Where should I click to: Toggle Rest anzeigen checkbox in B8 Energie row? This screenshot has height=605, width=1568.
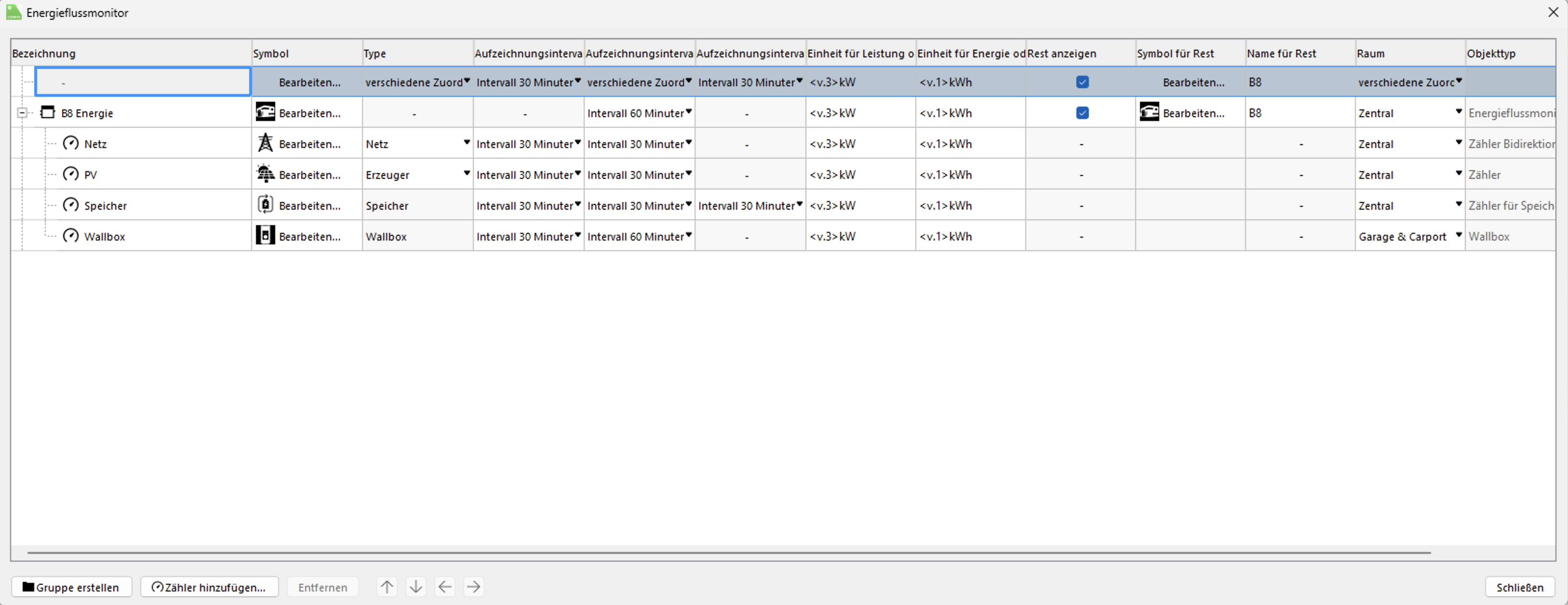coord(1082,113)
